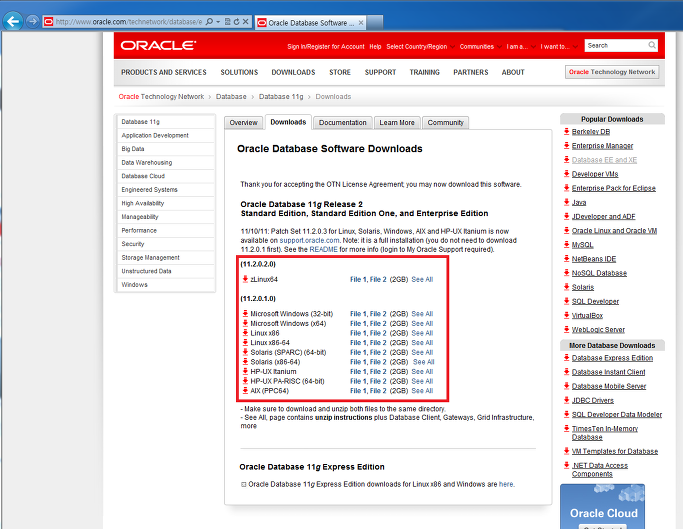Viewport: 683px width, 529px height.
Task: Click File 1 for HP-UX PA-RISC (64-bit)
Action: click(x=358, y=381)
